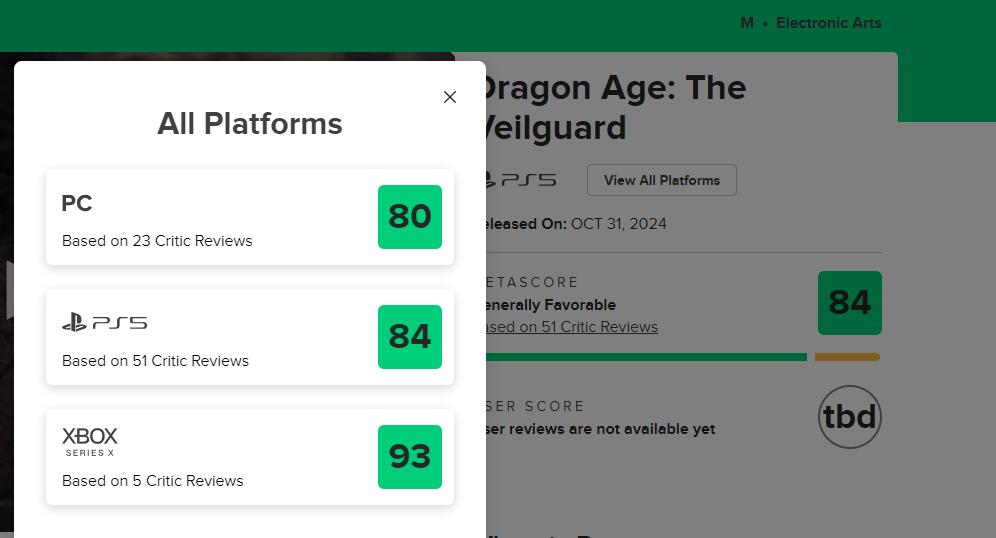Click the yellow segment of score bar
Viewport: 996px width, 538px height.
(847, 357)
